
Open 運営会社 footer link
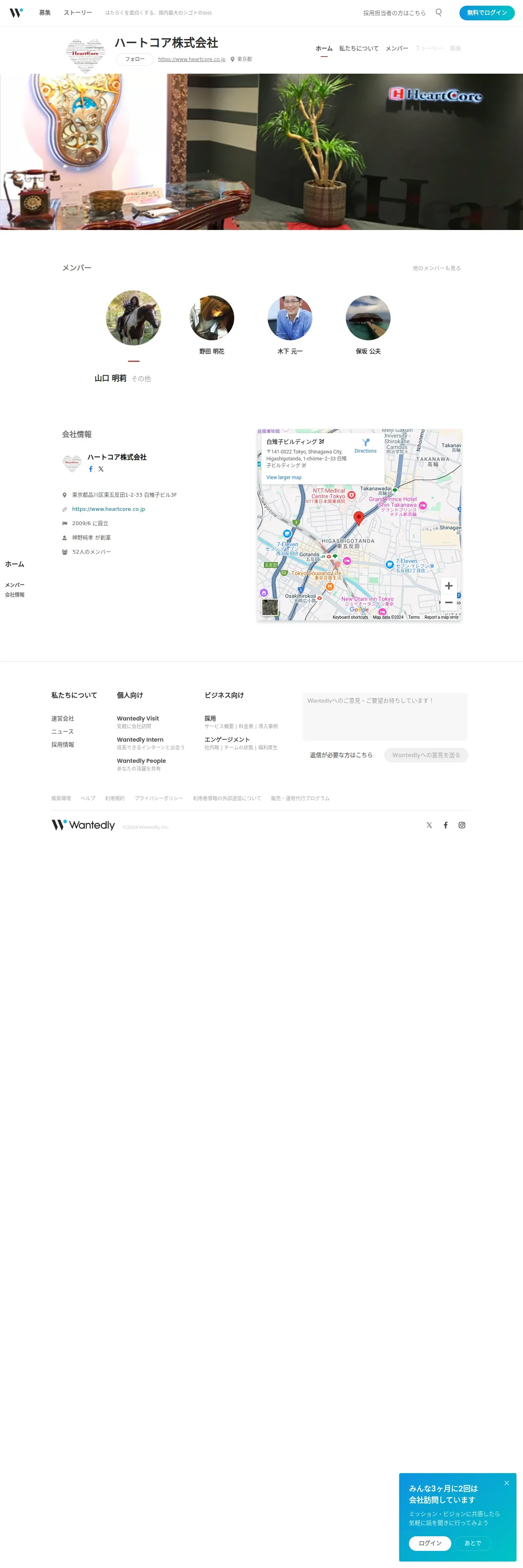[63, 719]
